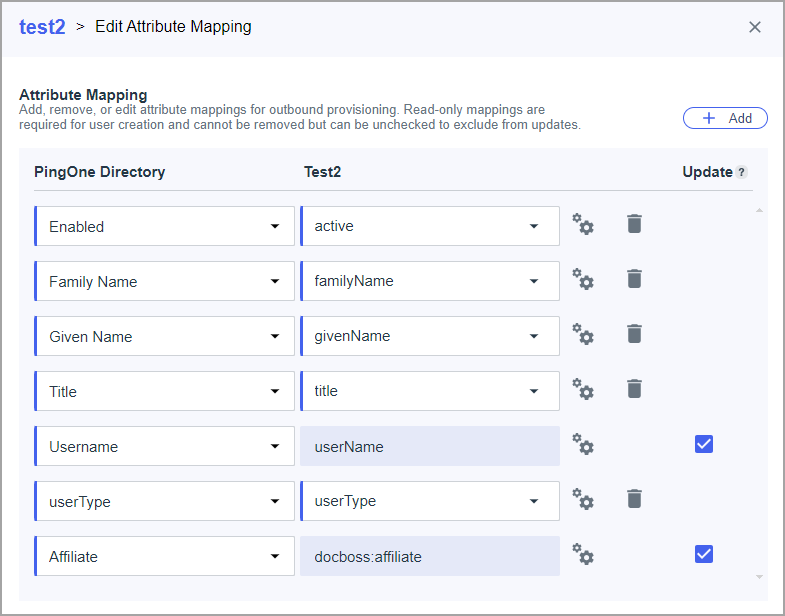Open the Enabled PingOne attribute dropdown

[x=165, y=226]
